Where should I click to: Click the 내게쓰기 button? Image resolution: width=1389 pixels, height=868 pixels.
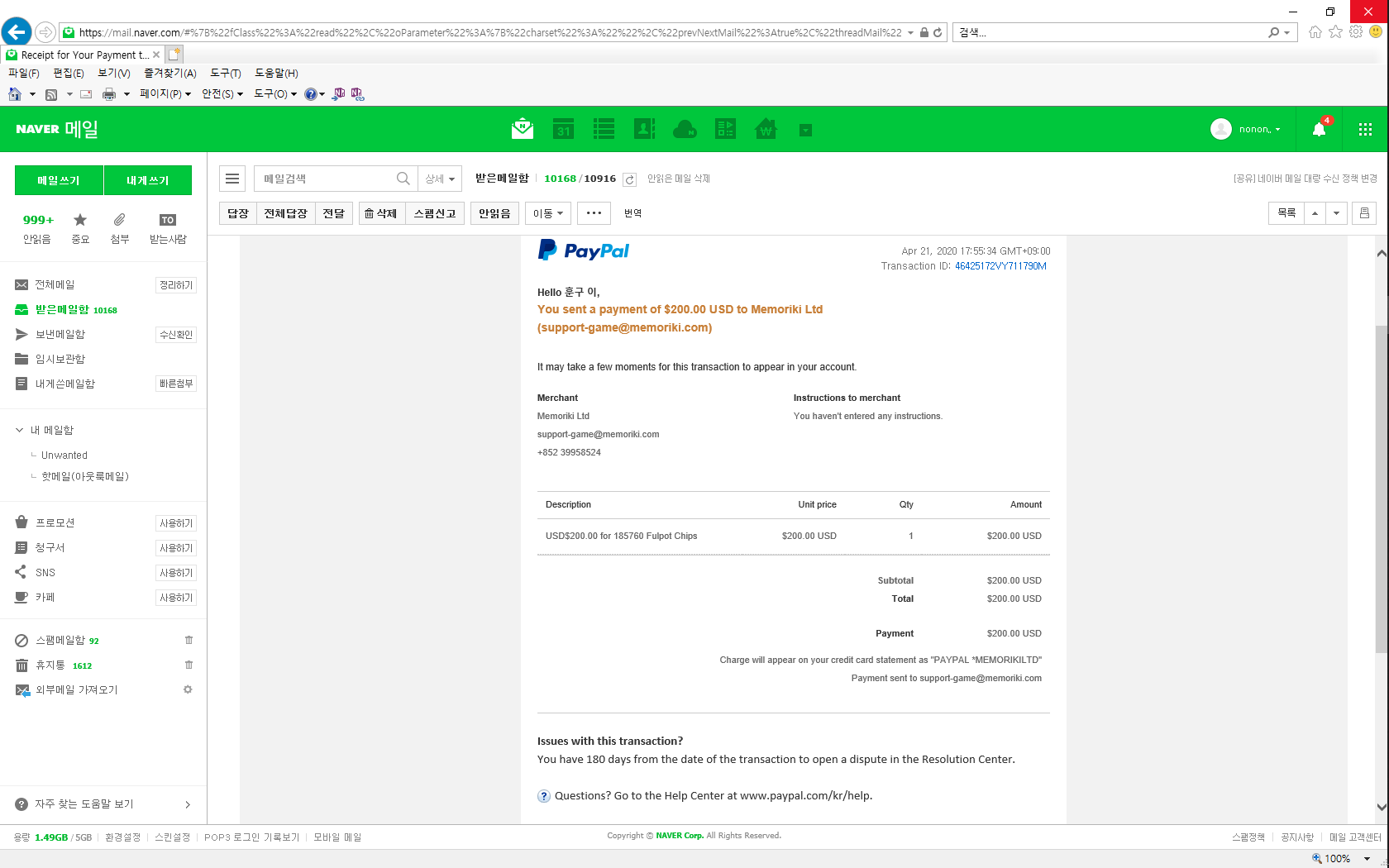coord(148,180)
